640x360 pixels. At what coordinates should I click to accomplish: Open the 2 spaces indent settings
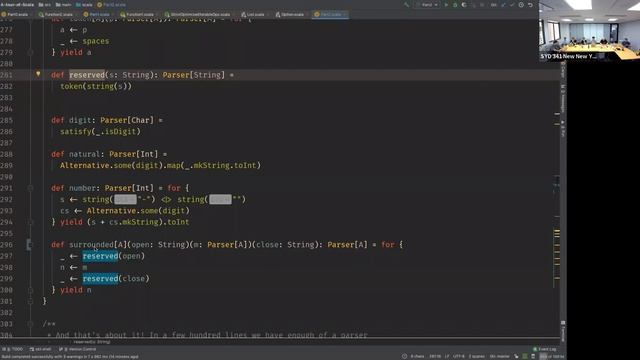tap(476, 356)
